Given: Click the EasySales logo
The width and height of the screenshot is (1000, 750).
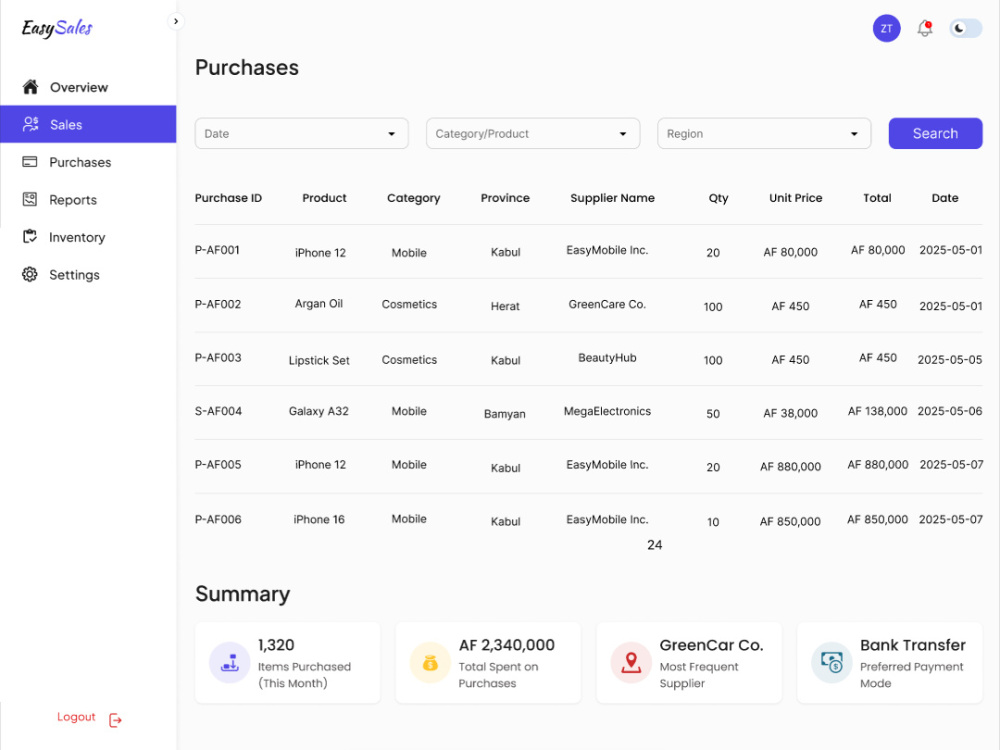Looking at the screenshot, I should [x=57, y=28].
